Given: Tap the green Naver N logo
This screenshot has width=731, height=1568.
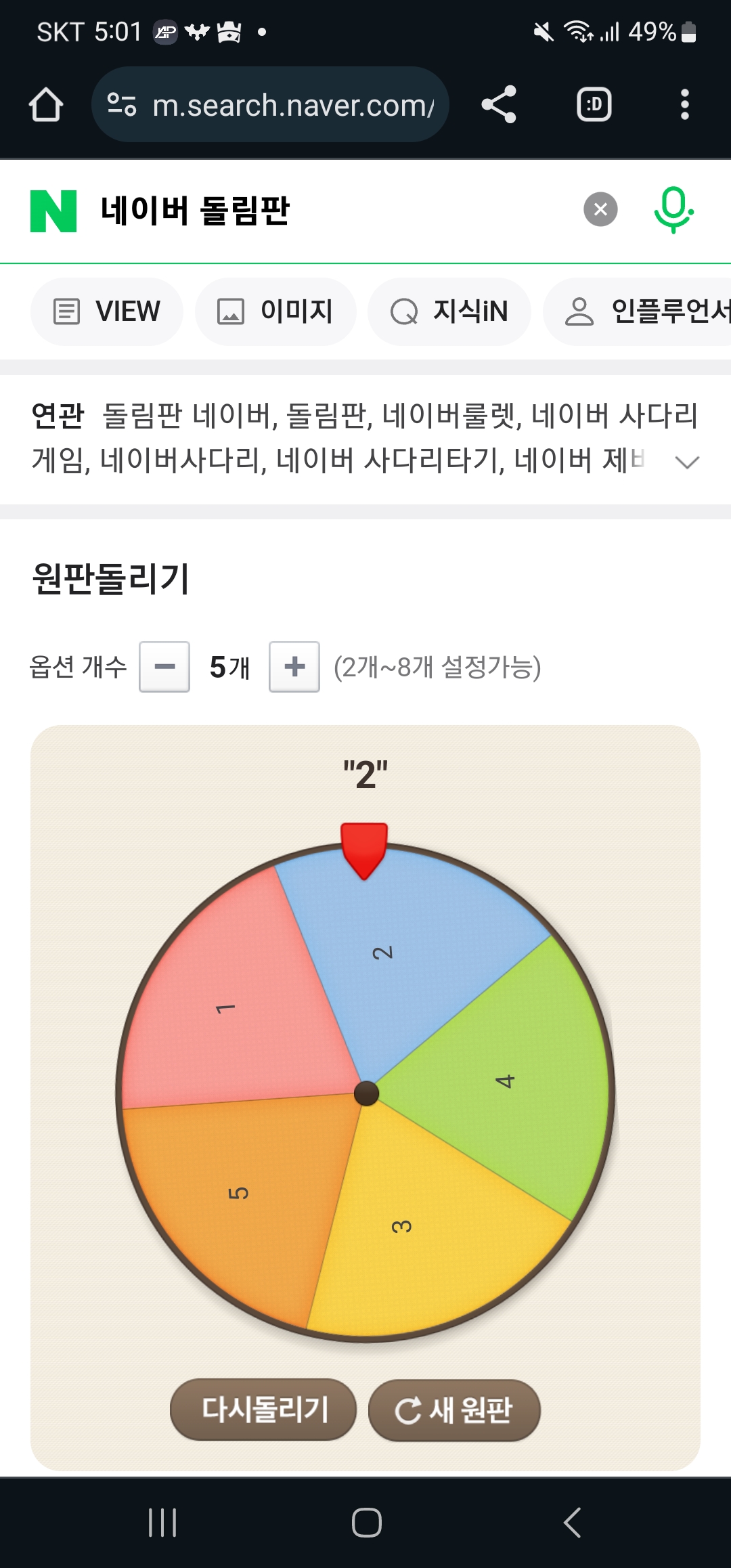Looking at the screenshot, I should pos(53,211).
